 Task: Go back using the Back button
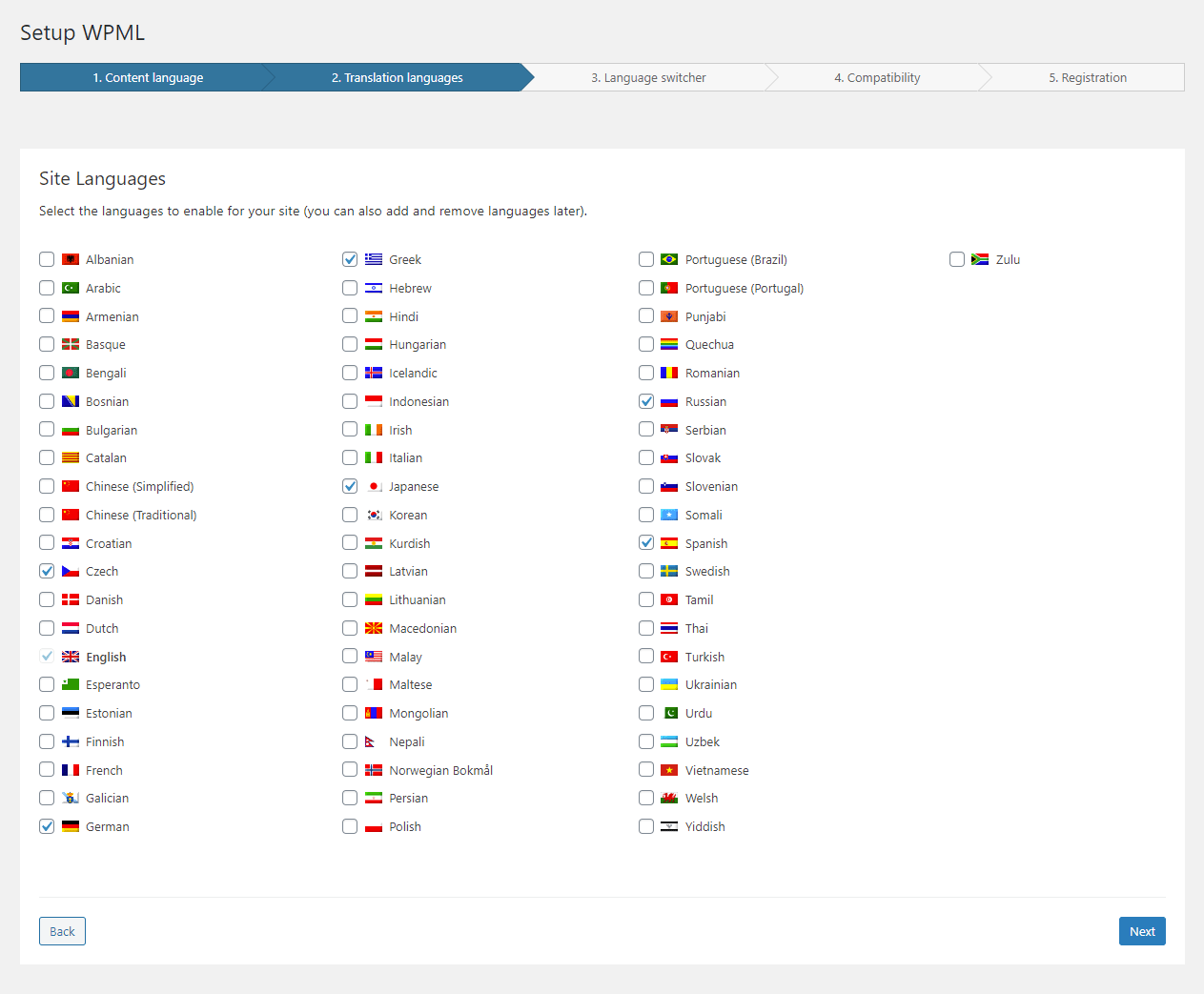click(61, 931)
